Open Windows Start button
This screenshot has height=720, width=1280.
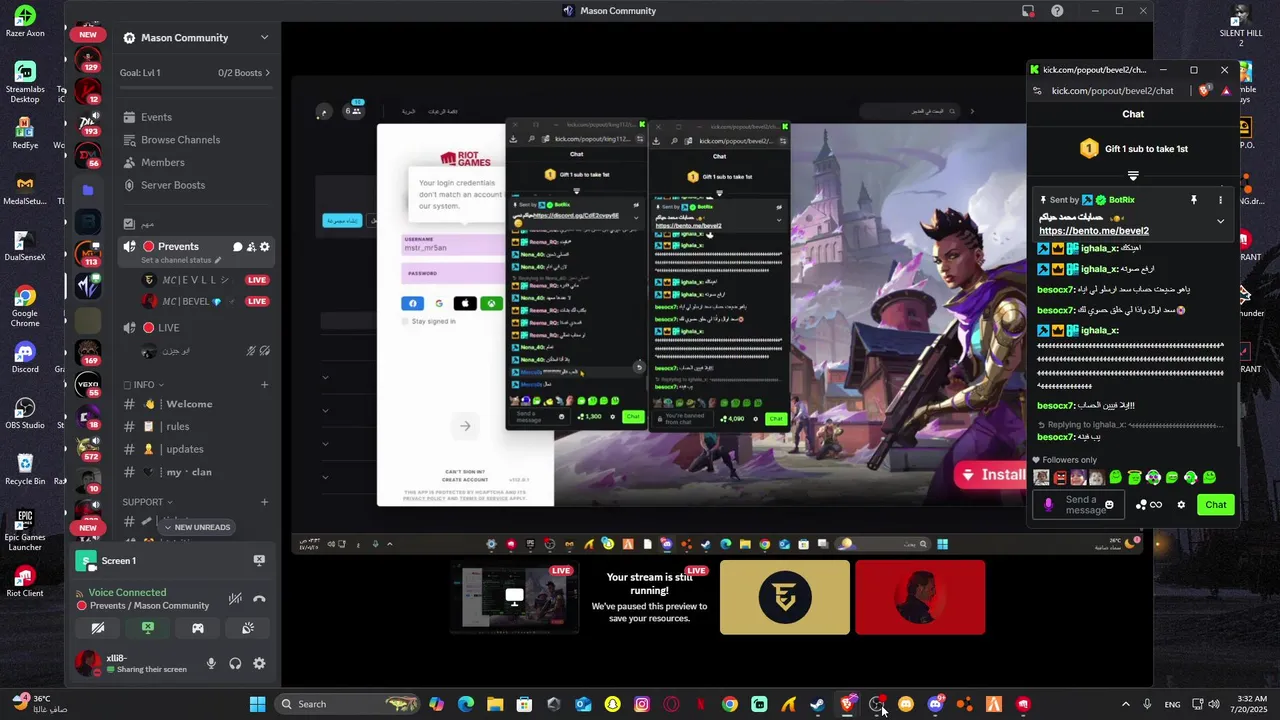[x=257, y=704]
